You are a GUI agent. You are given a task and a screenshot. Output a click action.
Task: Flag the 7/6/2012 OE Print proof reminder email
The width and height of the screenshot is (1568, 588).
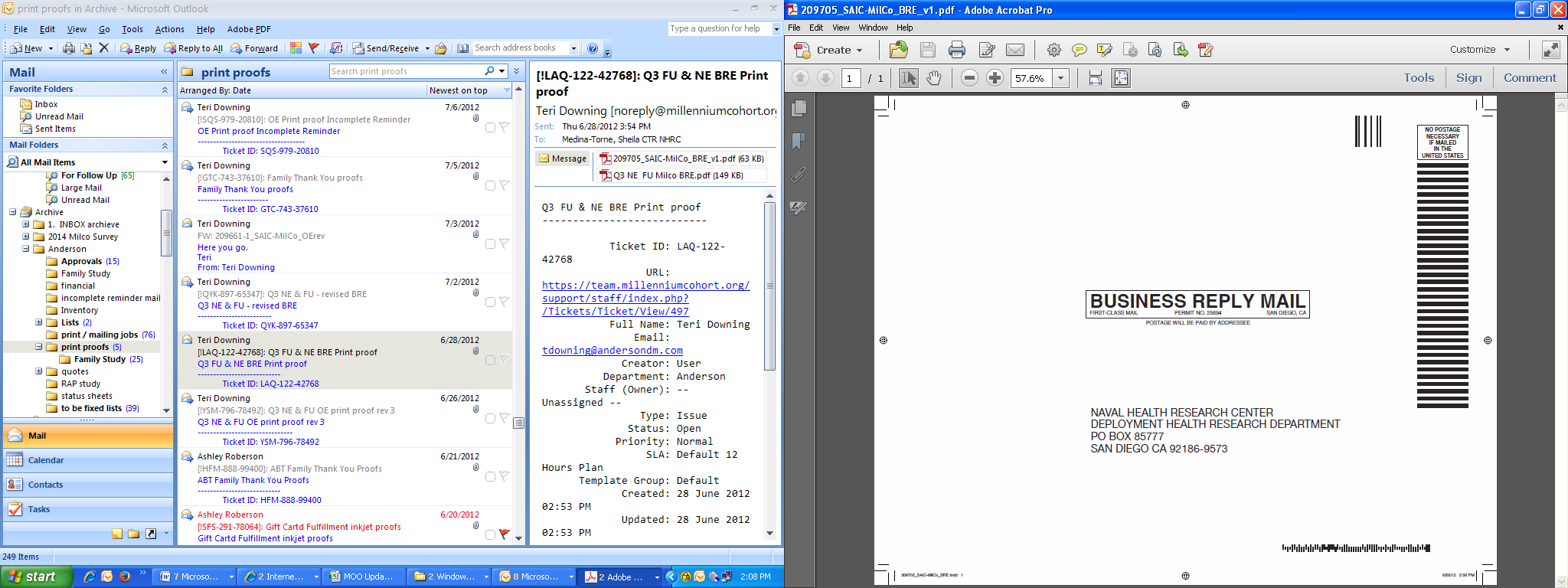click(504, 127)
